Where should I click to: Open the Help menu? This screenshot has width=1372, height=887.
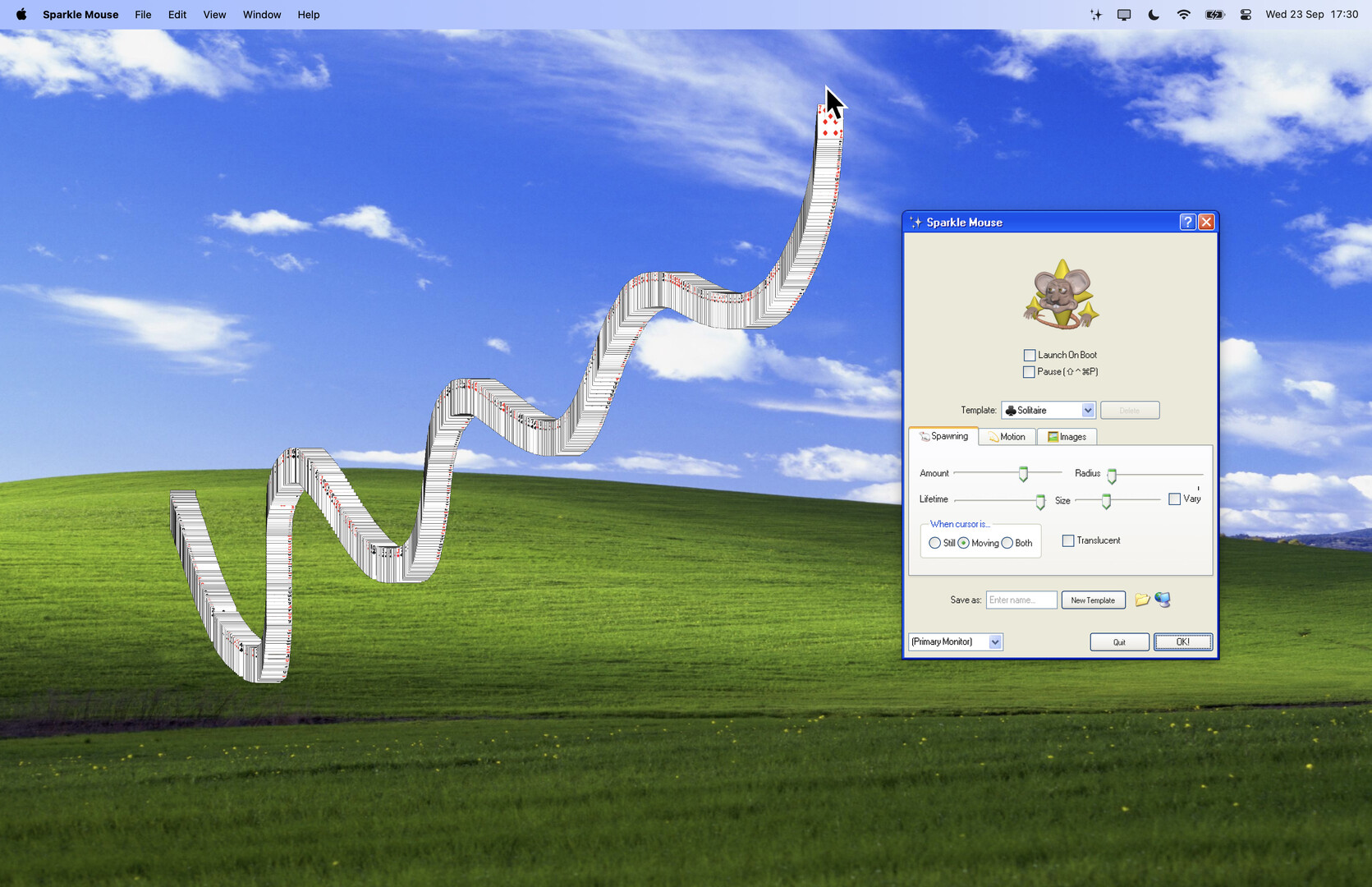tap(309, 15)
